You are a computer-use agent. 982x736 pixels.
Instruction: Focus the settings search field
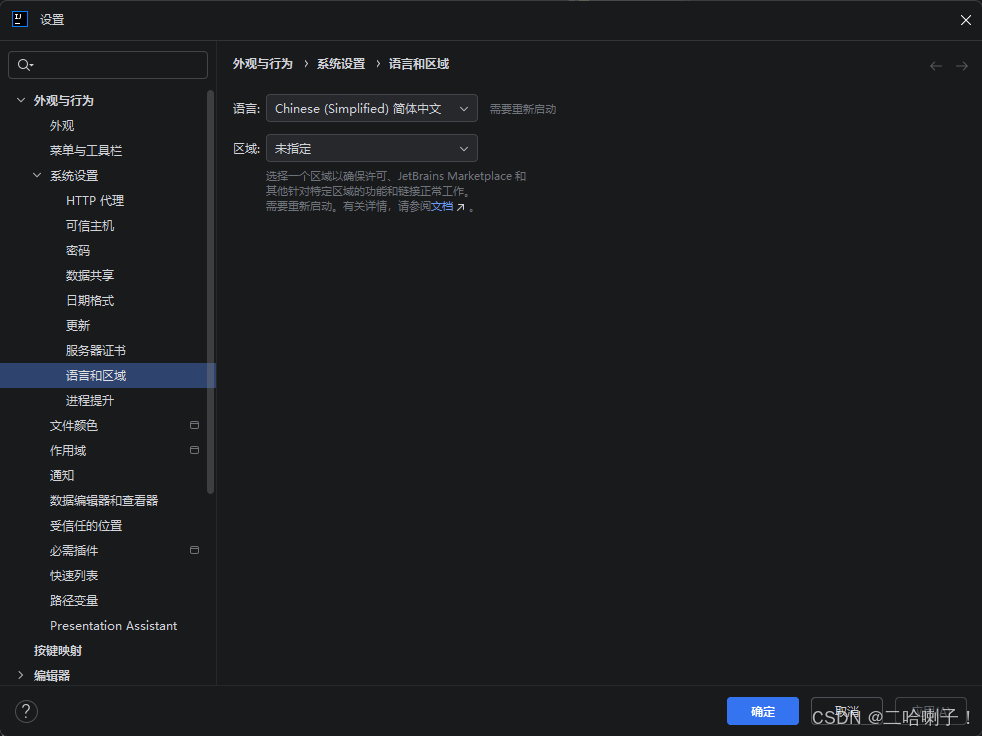click(108, 65)
